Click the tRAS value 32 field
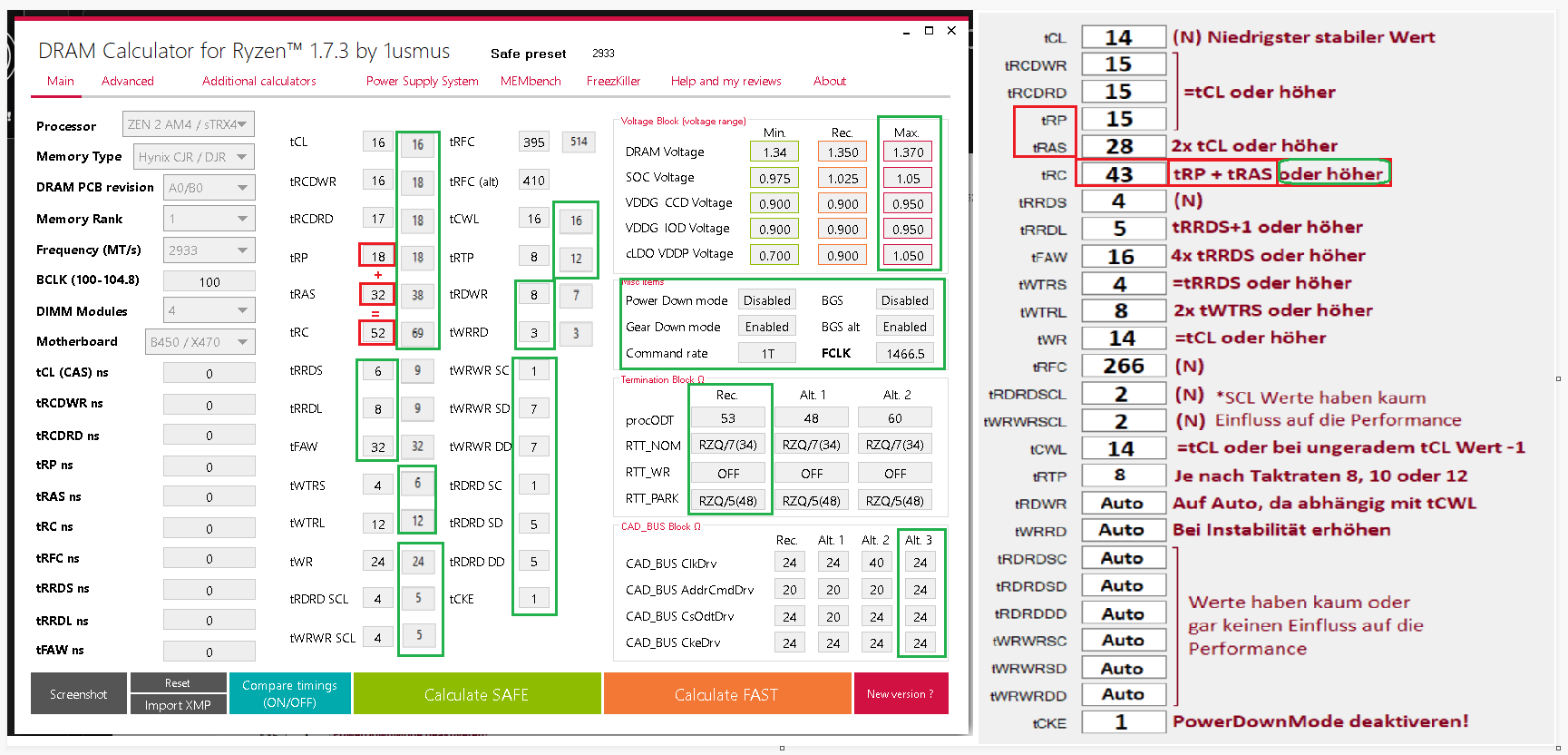Screen dimensions: 1568x755 [x=378, y=294]
